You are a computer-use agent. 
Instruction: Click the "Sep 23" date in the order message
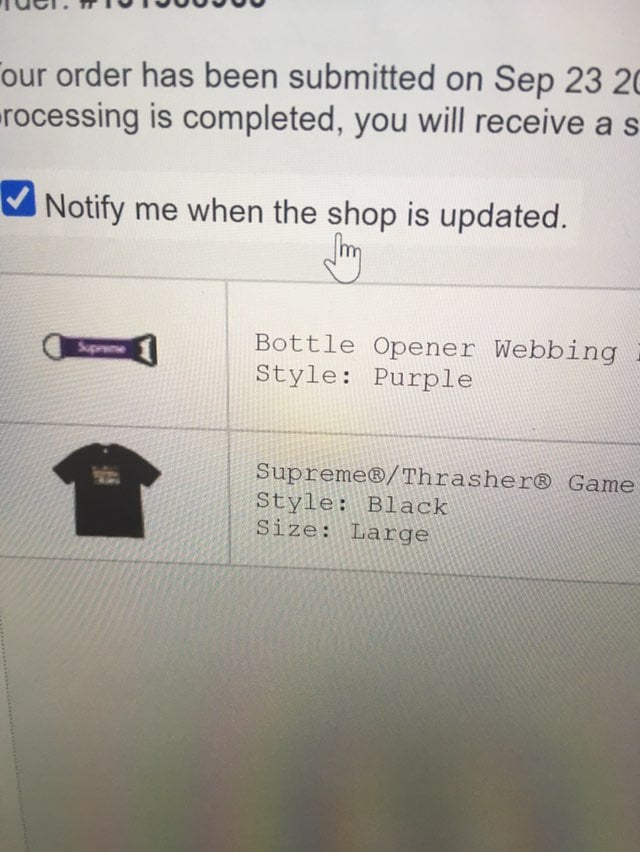[x=549, y=81]
